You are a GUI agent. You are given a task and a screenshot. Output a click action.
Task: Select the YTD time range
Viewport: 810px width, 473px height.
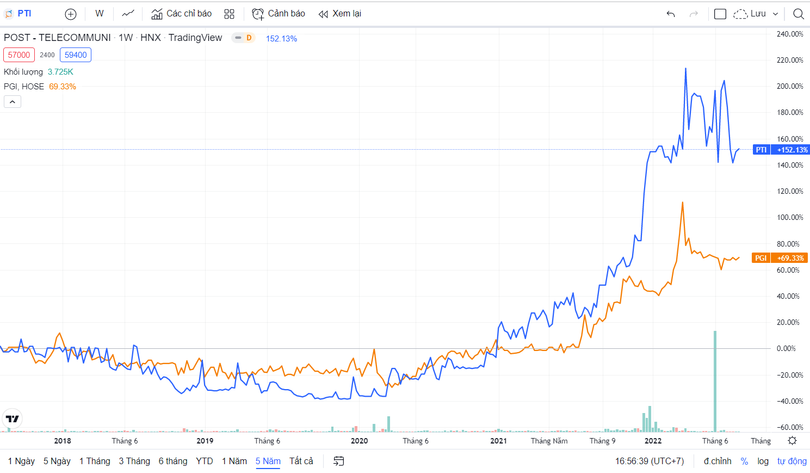[204, 461]
